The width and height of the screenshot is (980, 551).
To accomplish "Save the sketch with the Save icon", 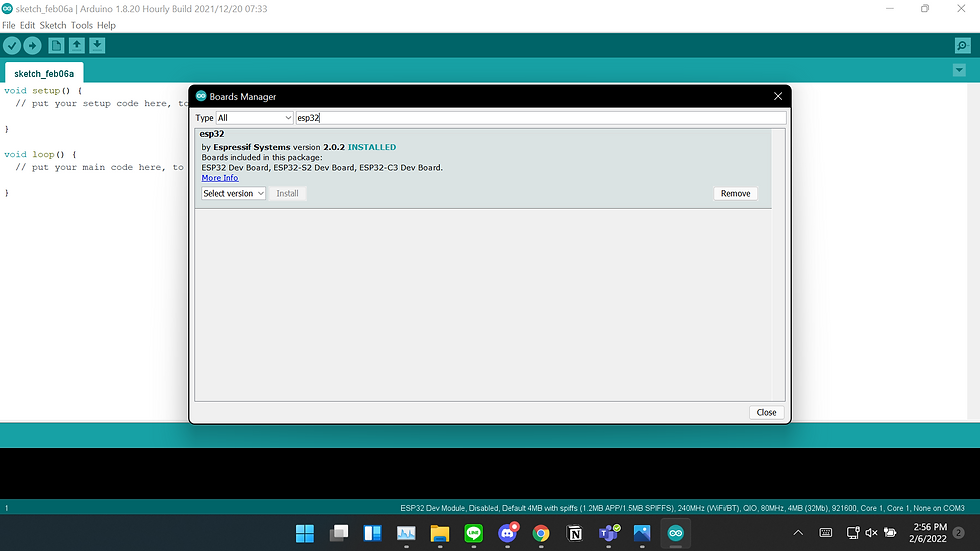I will coord(97,46).
